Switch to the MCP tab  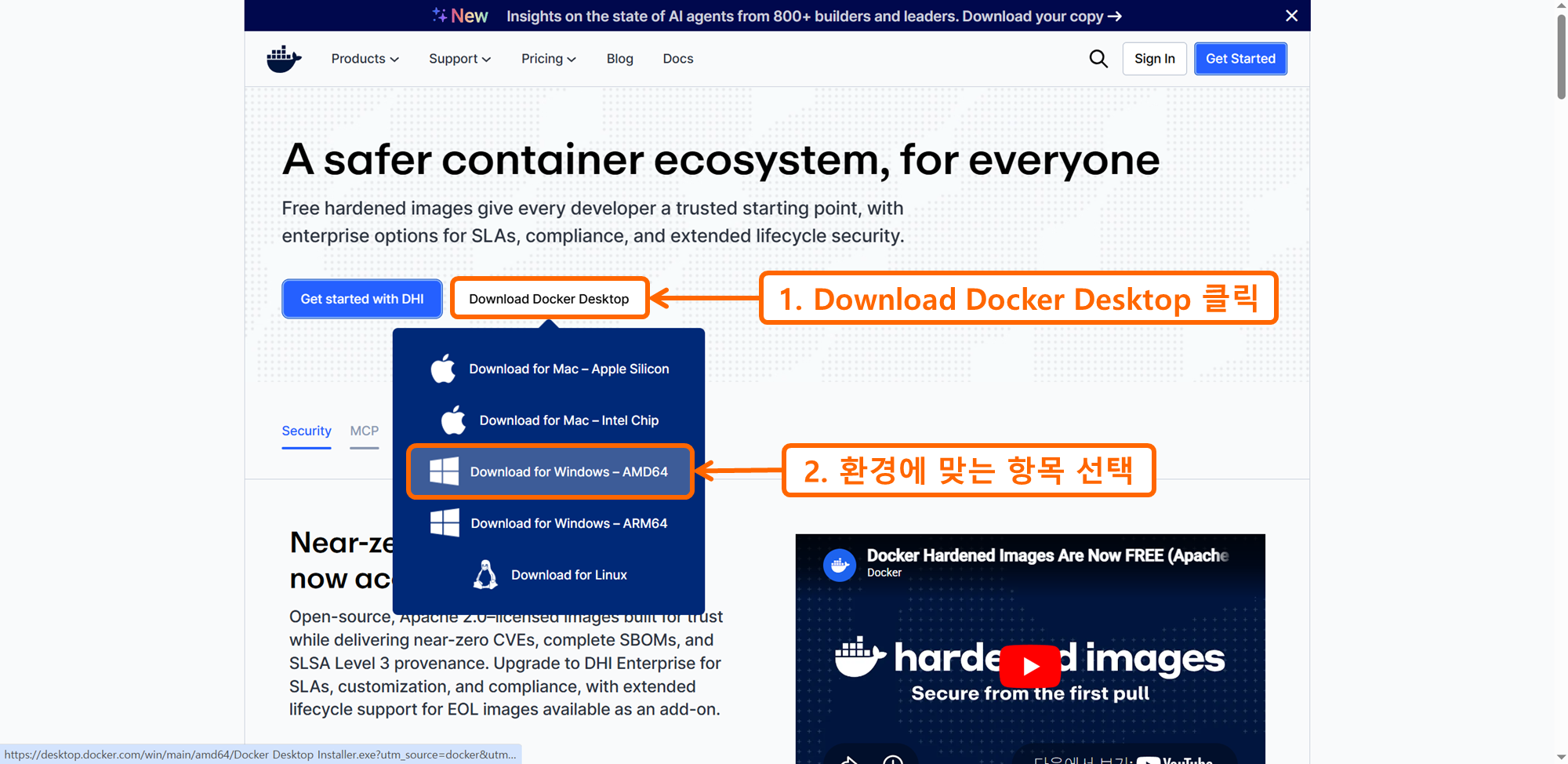click(x=365, y=431)
